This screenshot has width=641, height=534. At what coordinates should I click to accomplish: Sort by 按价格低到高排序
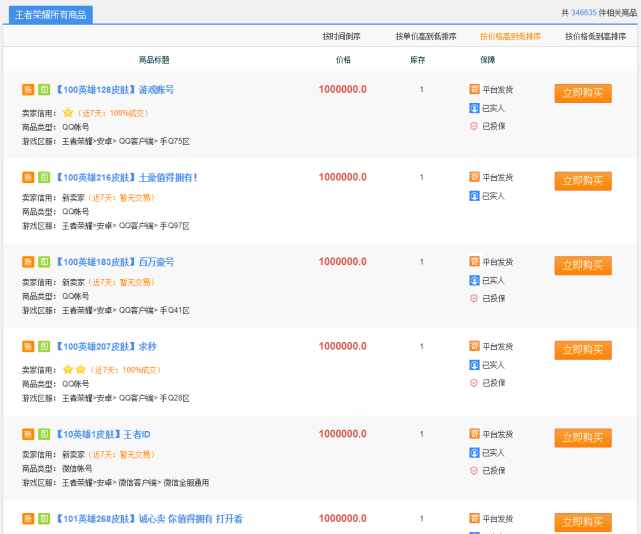point(596,36)
